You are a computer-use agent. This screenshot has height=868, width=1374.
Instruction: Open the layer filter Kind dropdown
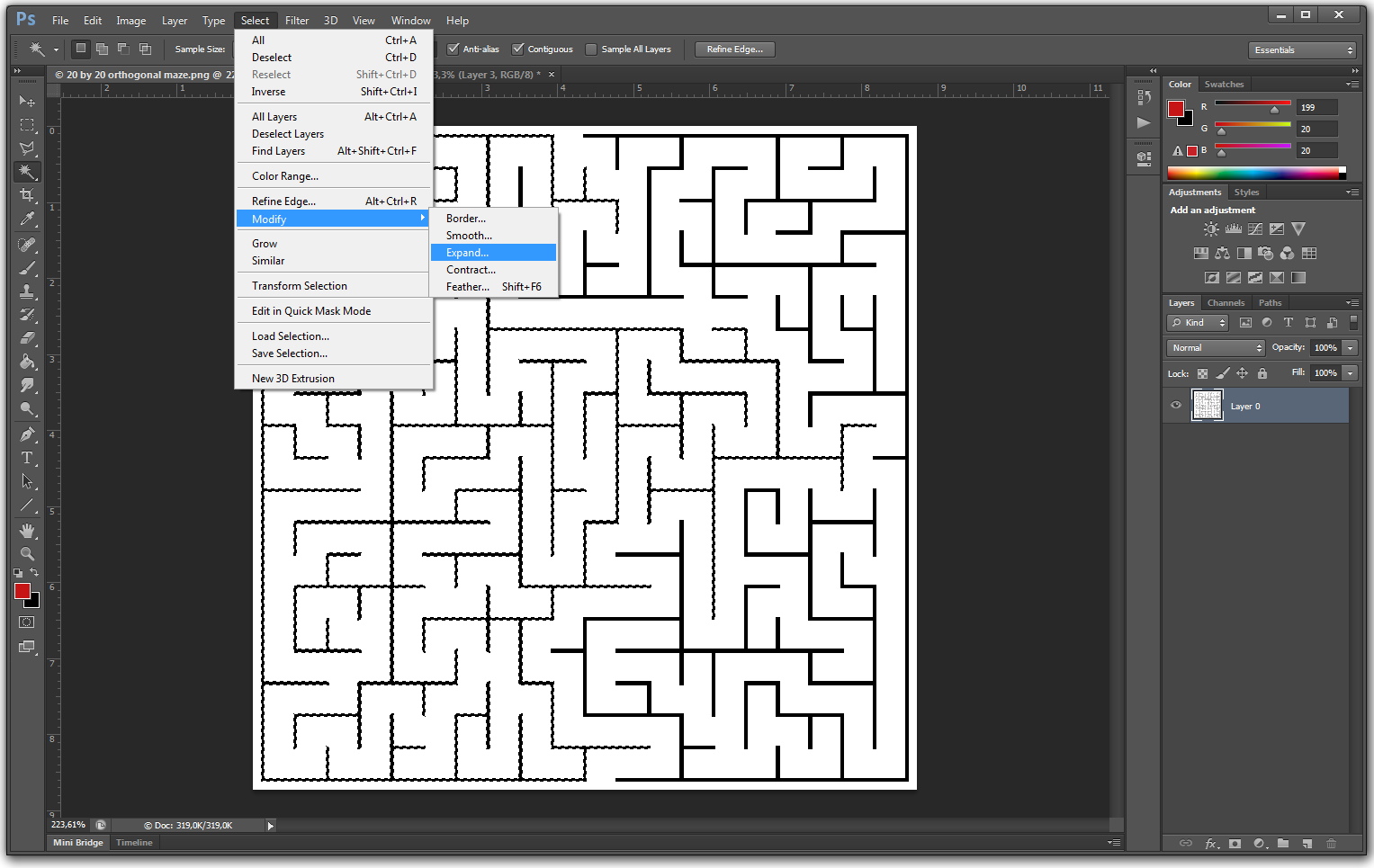coord(1198,323)
